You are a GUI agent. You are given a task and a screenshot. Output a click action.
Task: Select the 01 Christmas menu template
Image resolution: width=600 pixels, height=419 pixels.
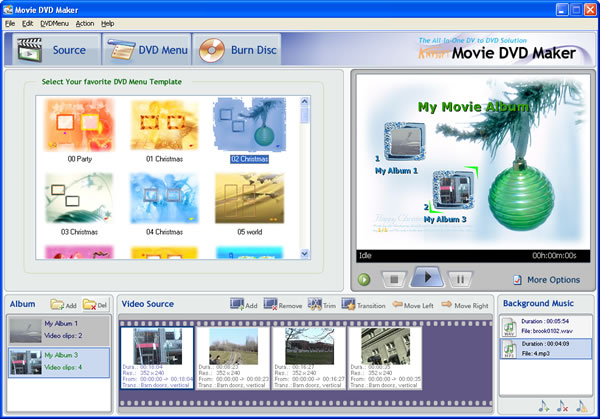click(x=164, y=130)
